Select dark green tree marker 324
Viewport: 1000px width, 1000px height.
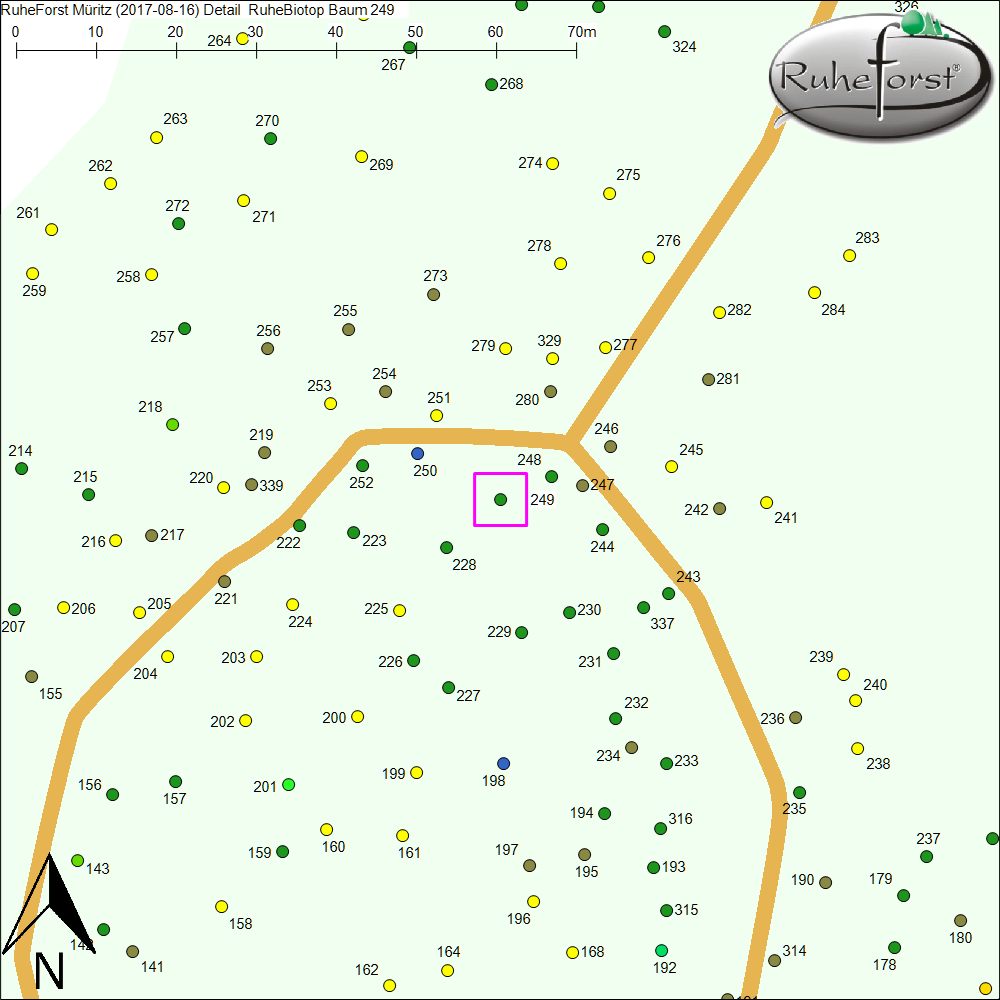pyautogui.click(x=664, y=31)
